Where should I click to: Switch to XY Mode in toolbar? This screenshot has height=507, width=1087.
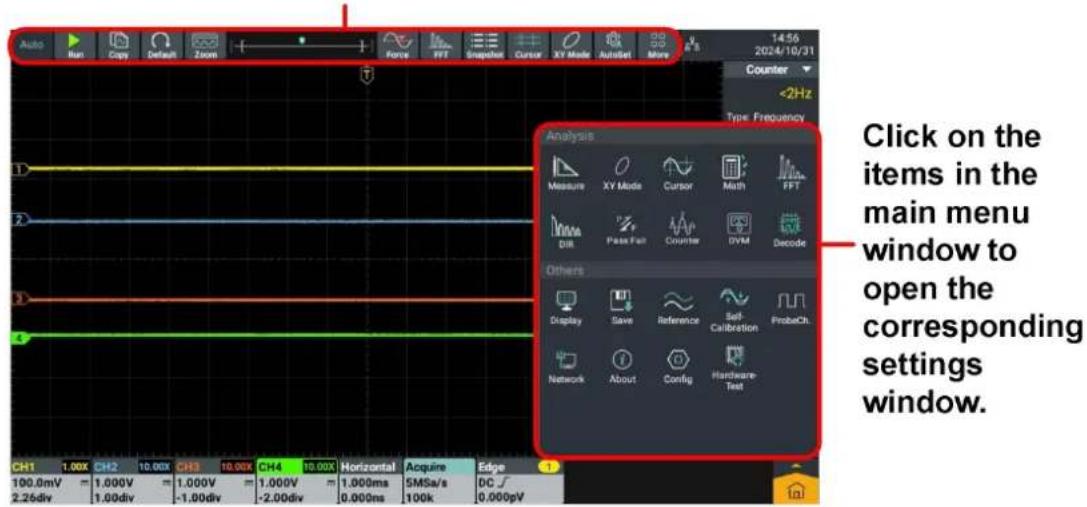coord(570,46)
